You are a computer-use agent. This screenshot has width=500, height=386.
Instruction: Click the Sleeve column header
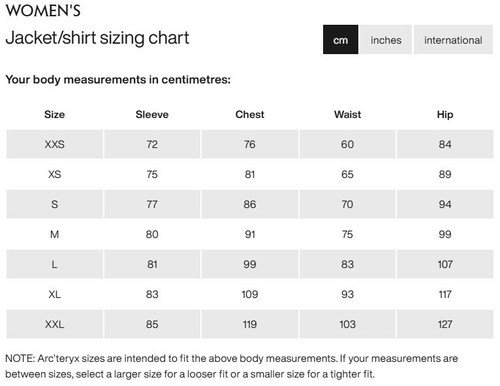pyautogui.click(x=152, y=114)
